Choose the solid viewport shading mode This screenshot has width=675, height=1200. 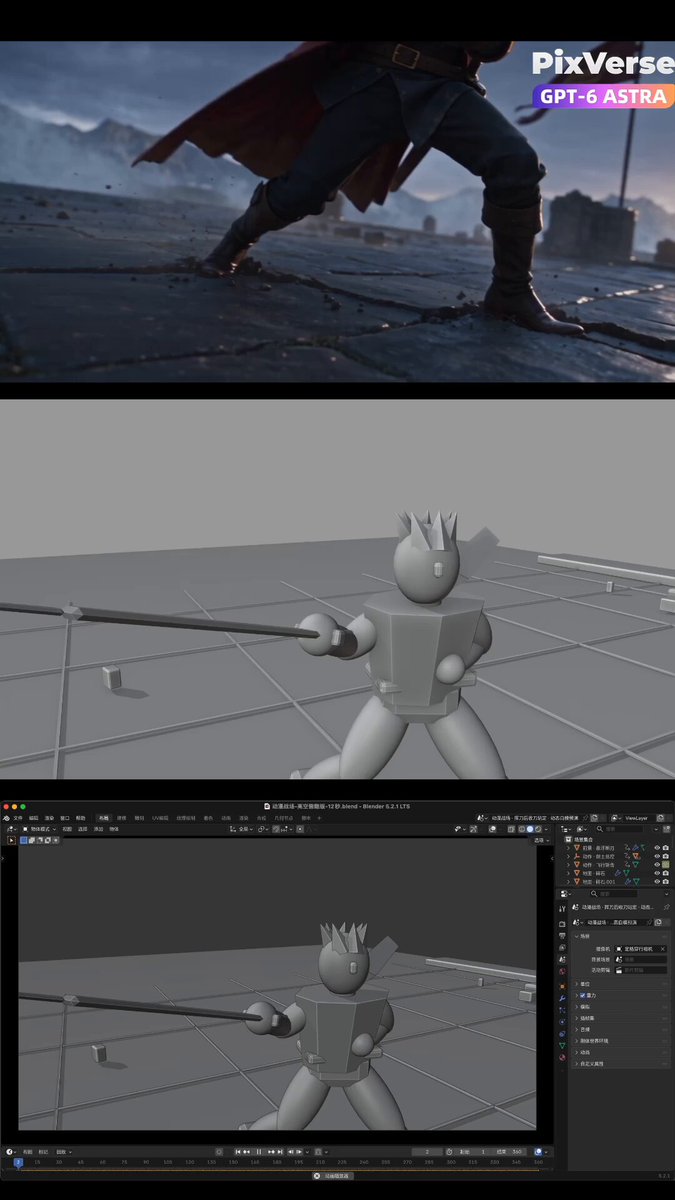(x=530, y=829)
